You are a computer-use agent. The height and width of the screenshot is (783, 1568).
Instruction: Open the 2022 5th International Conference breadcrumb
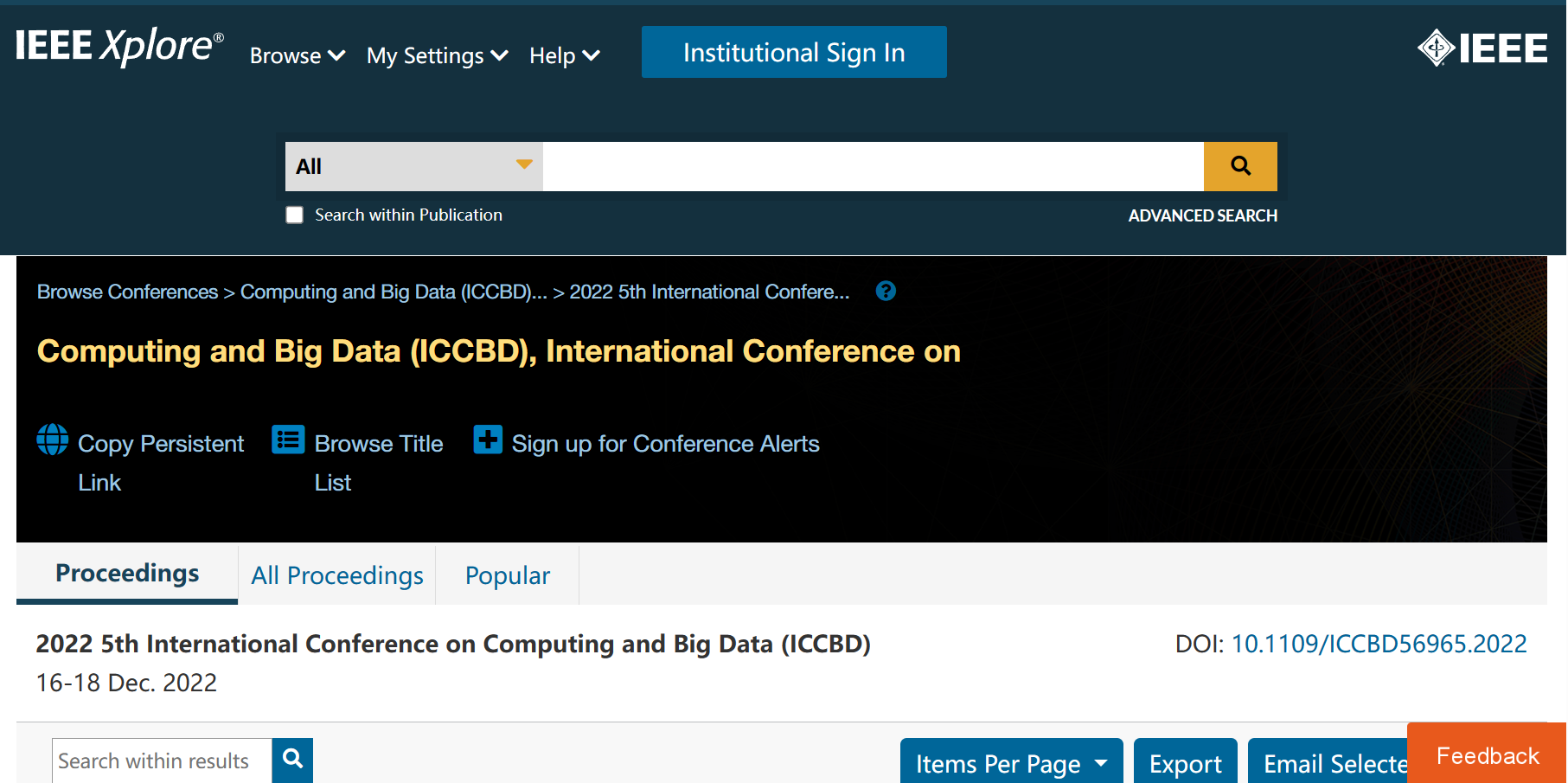pyautogui.click(x=709, y=292)
